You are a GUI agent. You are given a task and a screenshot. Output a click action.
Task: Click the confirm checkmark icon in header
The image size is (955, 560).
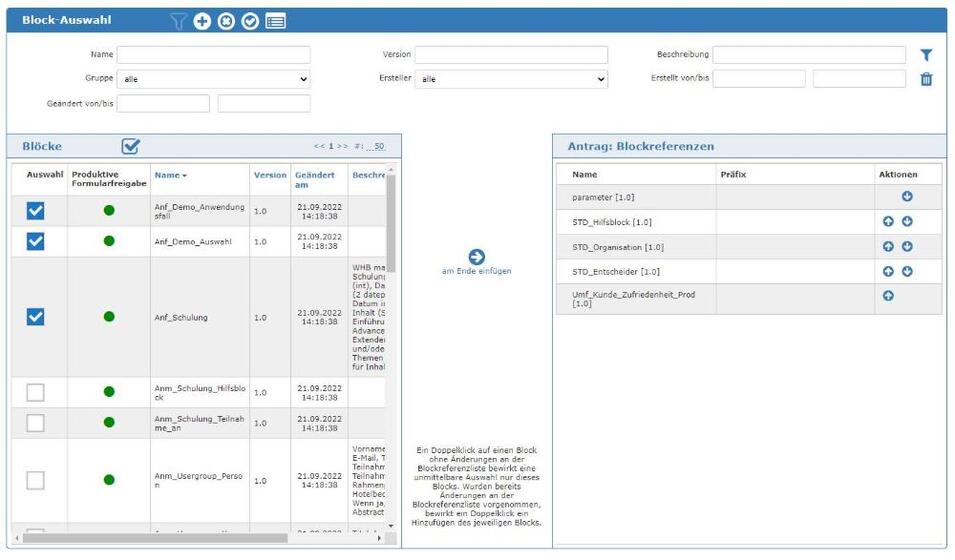(250, 21)
